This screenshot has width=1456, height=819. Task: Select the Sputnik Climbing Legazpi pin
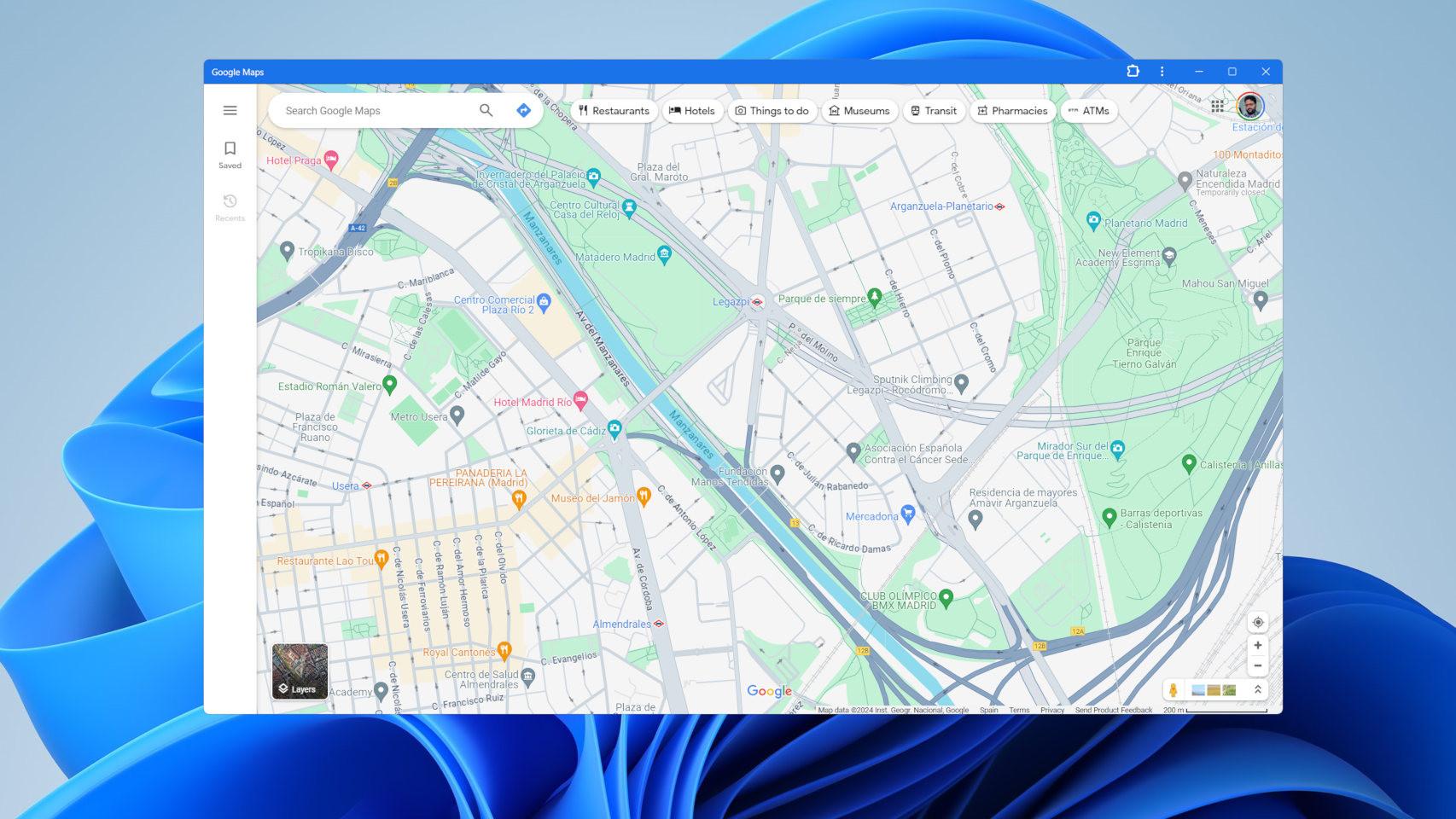(x=962, y=382)
